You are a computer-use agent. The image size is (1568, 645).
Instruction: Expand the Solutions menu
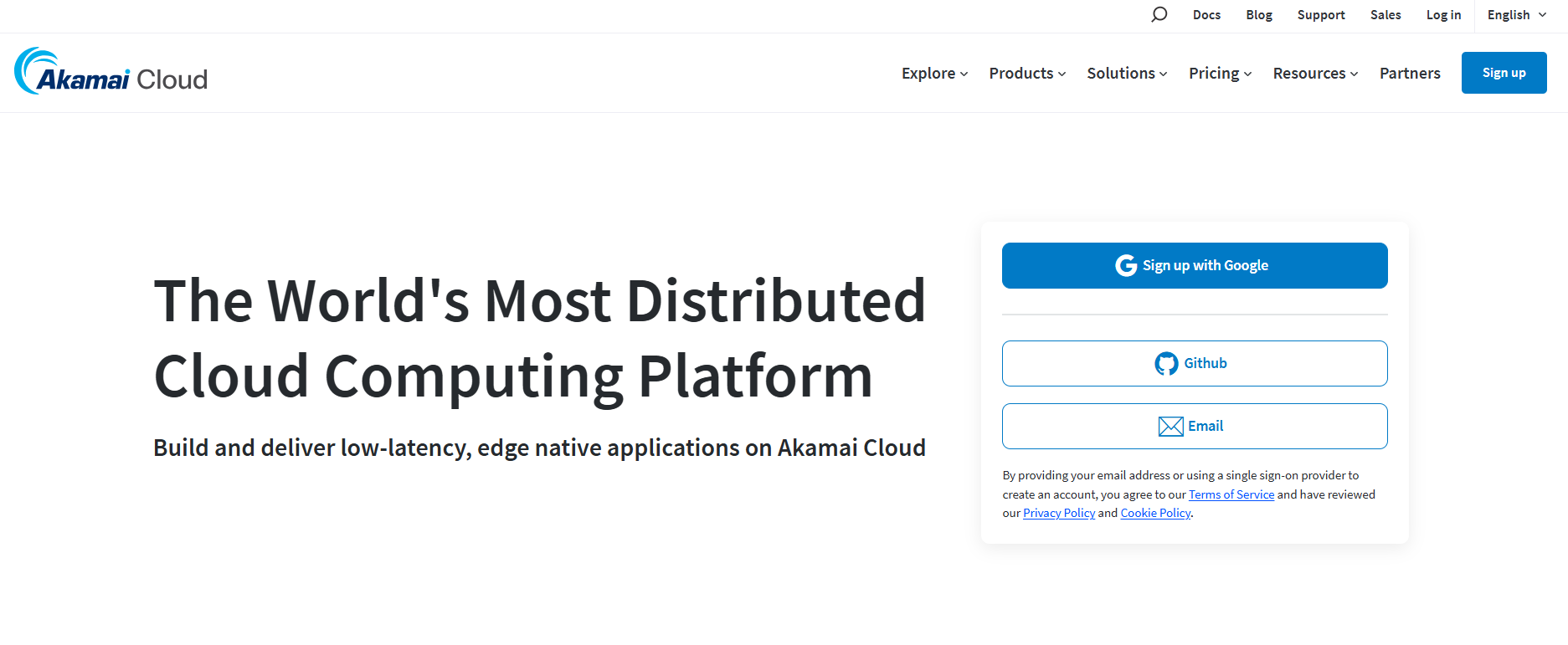pyautogui.click(x=1127, y=74)
